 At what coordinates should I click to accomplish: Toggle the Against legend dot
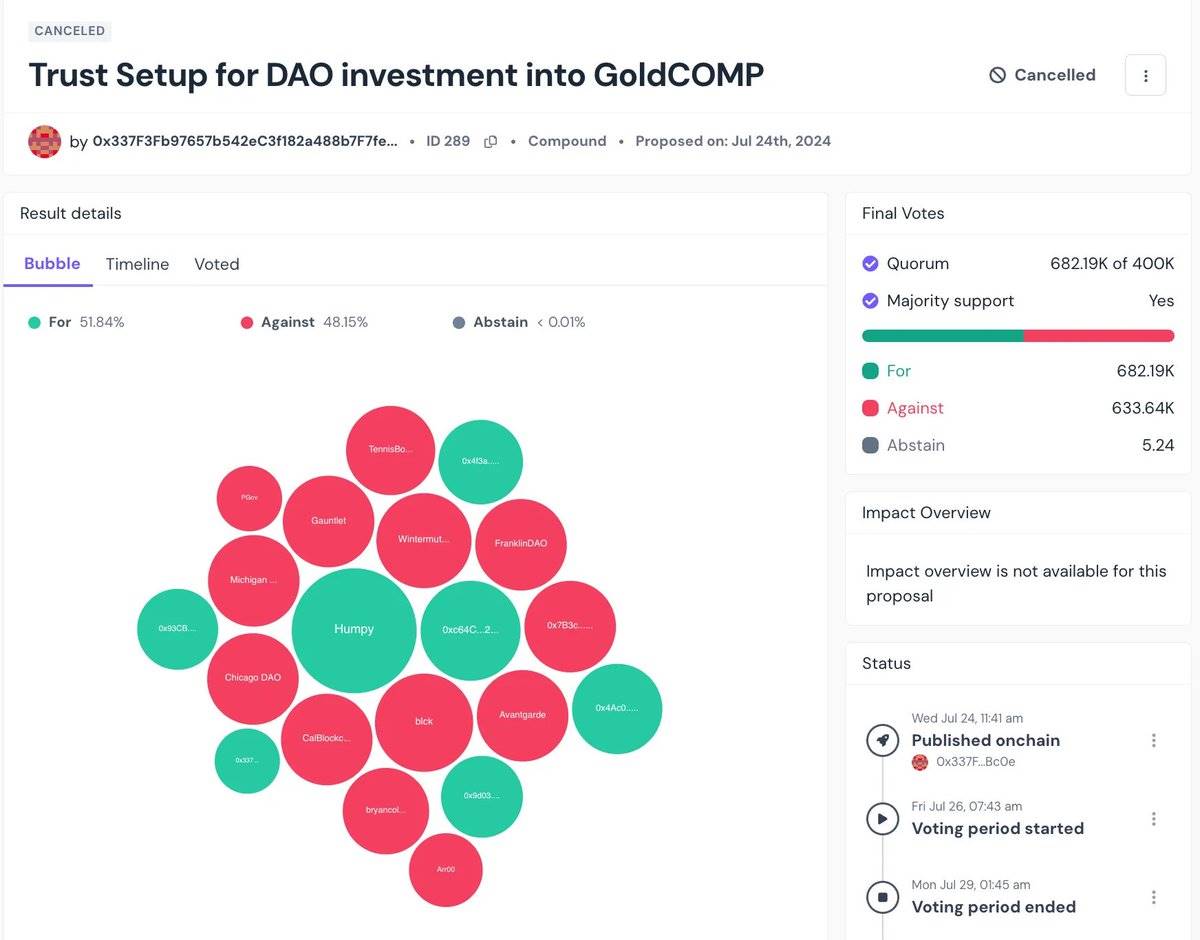pos(247,323)
